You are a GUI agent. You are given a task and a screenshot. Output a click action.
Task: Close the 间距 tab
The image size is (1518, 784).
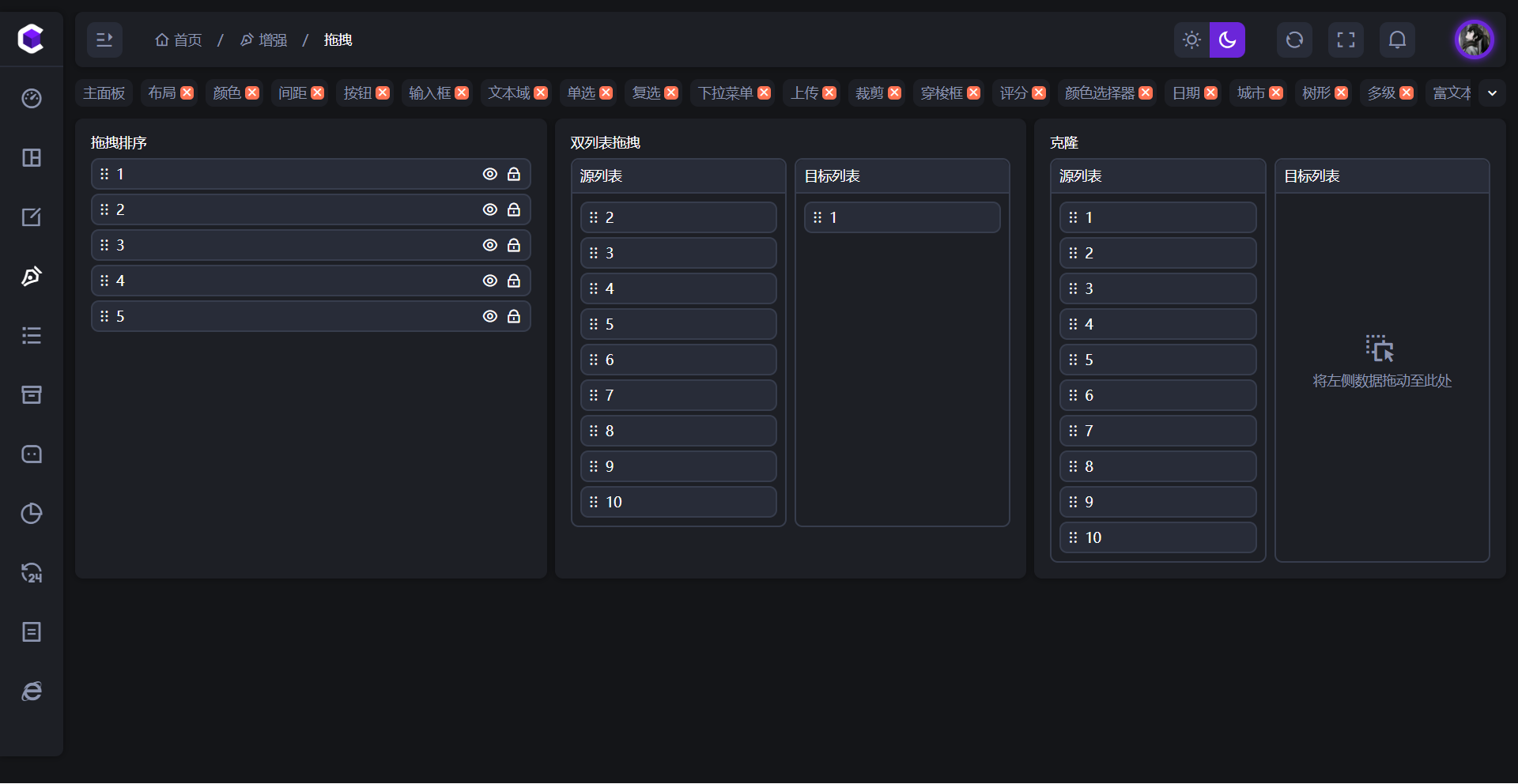[x=318, y=93]
